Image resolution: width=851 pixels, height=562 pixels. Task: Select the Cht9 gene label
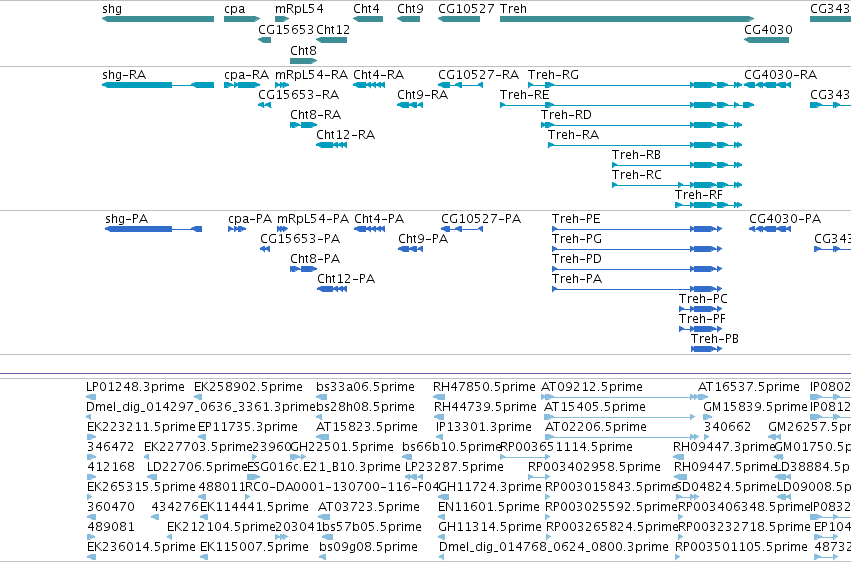[x=410, y=9]
